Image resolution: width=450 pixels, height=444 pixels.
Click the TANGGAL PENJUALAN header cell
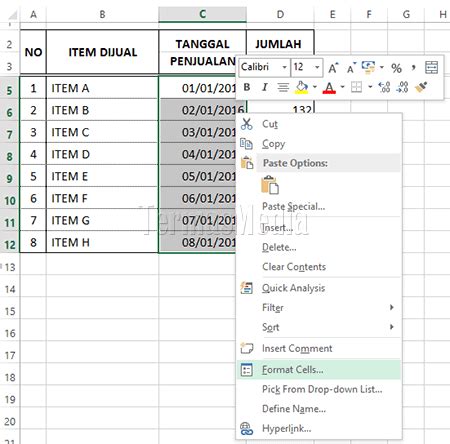coord(203,52)
